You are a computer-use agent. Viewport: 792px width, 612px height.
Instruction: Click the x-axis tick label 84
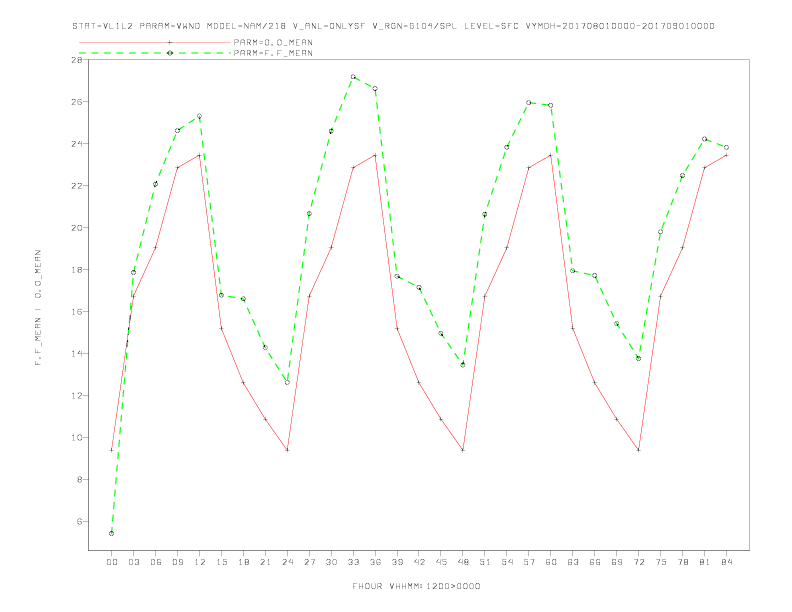pyautogui.click(x=726, y=562)
